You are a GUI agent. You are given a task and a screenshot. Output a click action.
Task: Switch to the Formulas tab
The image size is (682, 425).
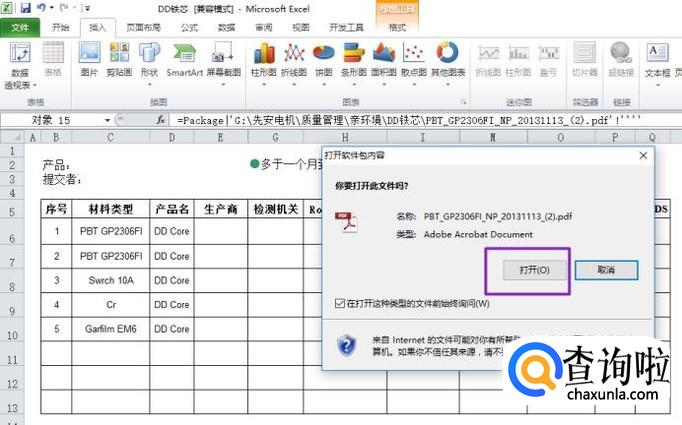(x=189, y=28)
